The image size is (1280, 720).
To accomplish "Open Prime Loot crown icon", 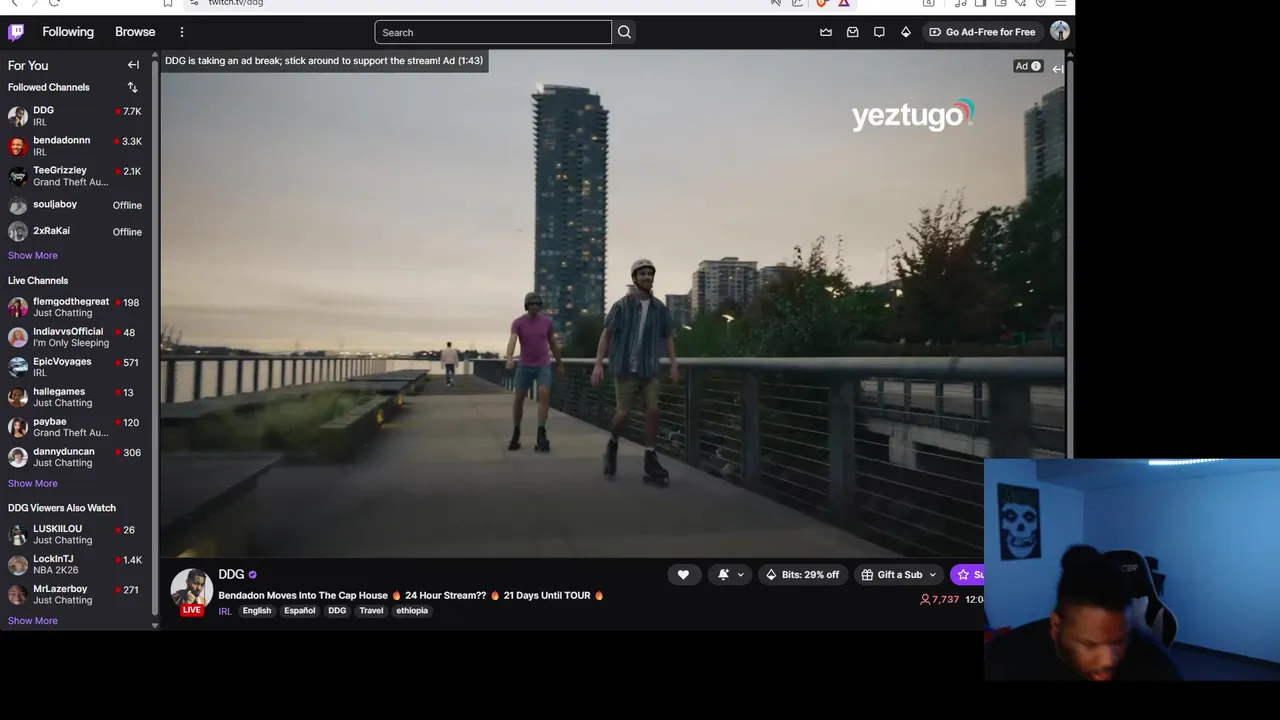I will click(x=826, y=32).
